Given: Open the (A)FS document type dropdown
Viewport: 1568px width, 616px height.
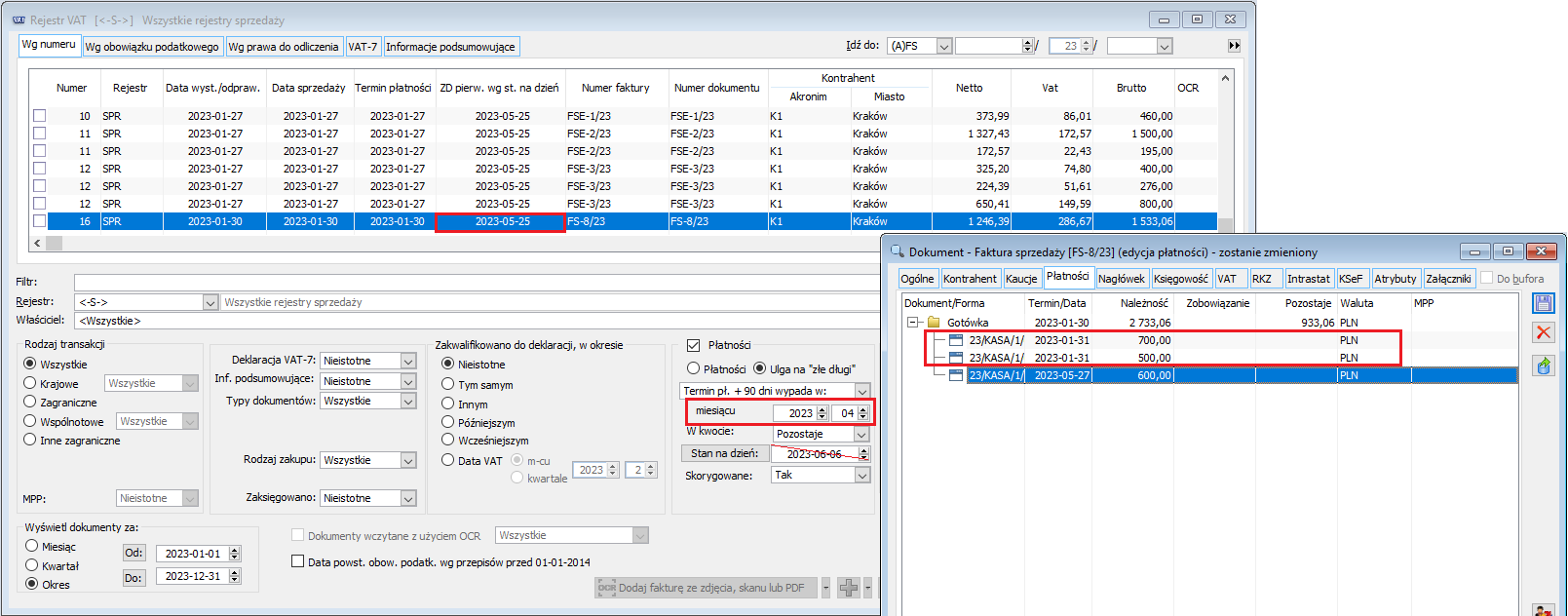Looking at the screenshot, I should coord(943,46).
